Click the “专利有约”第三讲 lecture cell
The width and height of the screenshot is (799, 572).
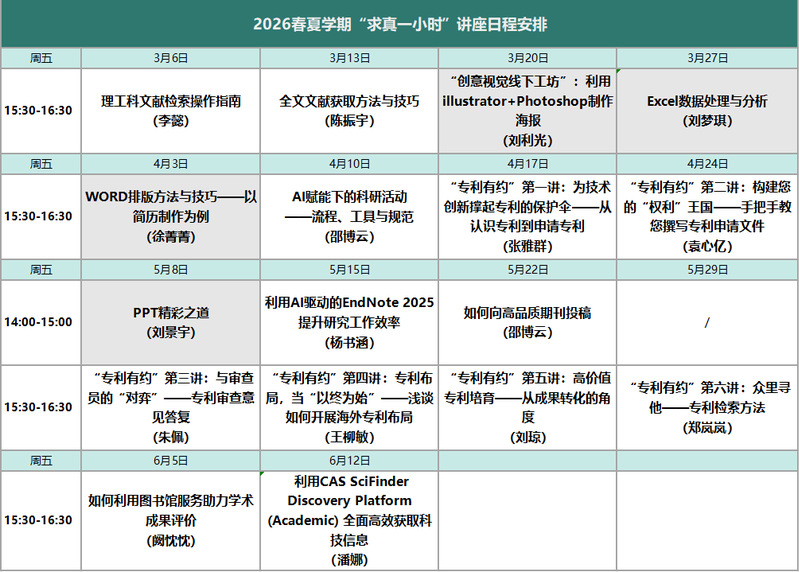(x=170, y=407)
